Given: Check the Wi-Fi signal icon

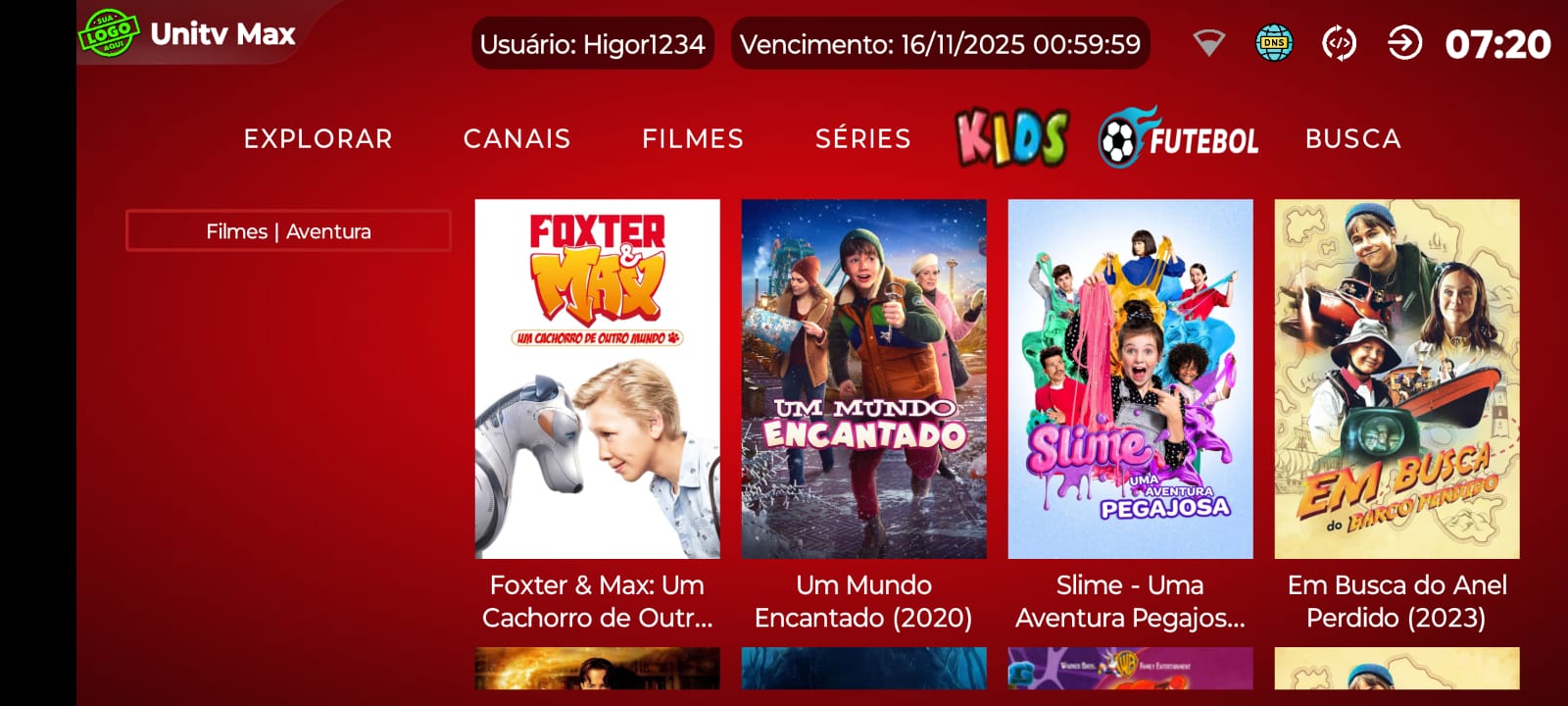Looking at the screenshot, I should click(x=1208, y=43).
